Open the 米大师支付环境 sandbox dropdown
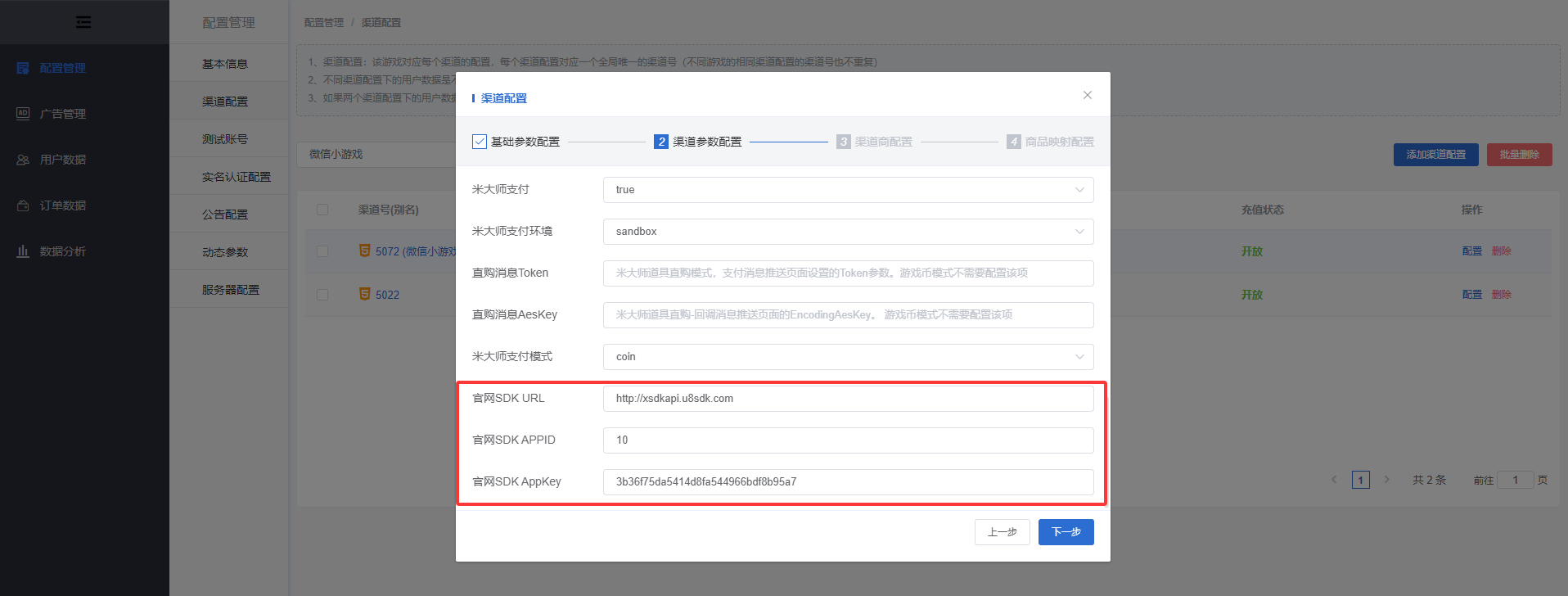 pyautogui.click(x=849, y=232)
